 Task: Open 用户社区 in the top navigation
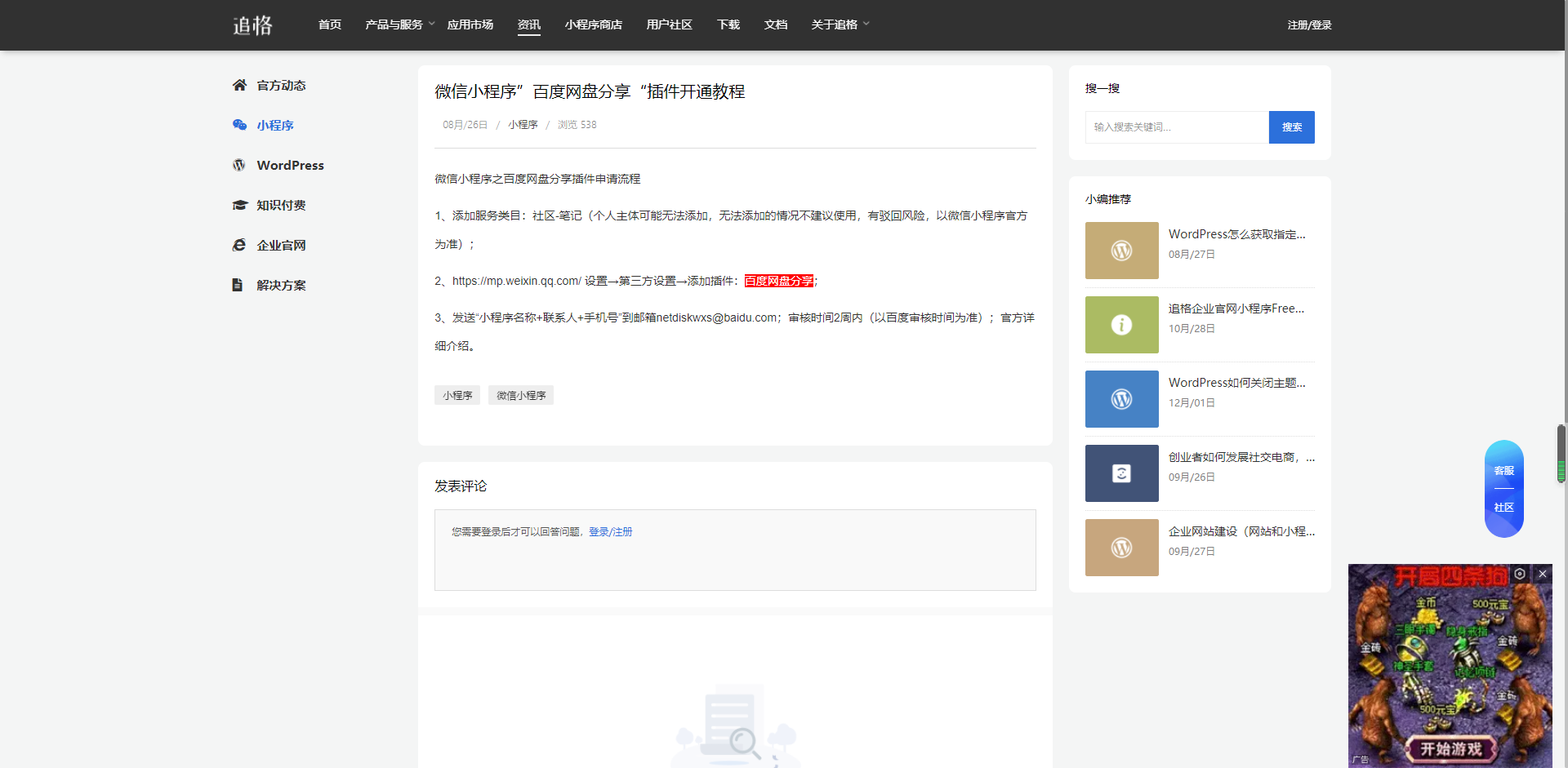(670, 24)
